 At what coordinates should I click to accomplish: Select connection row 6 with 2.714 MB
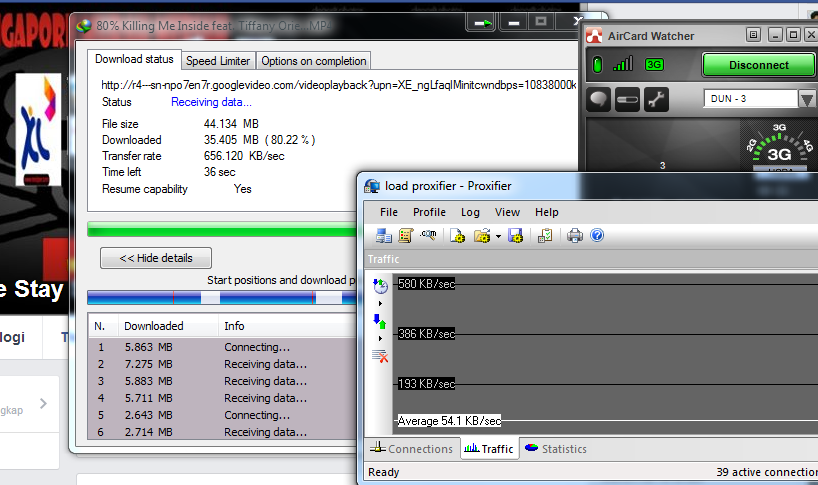click(x=223, y=432)
